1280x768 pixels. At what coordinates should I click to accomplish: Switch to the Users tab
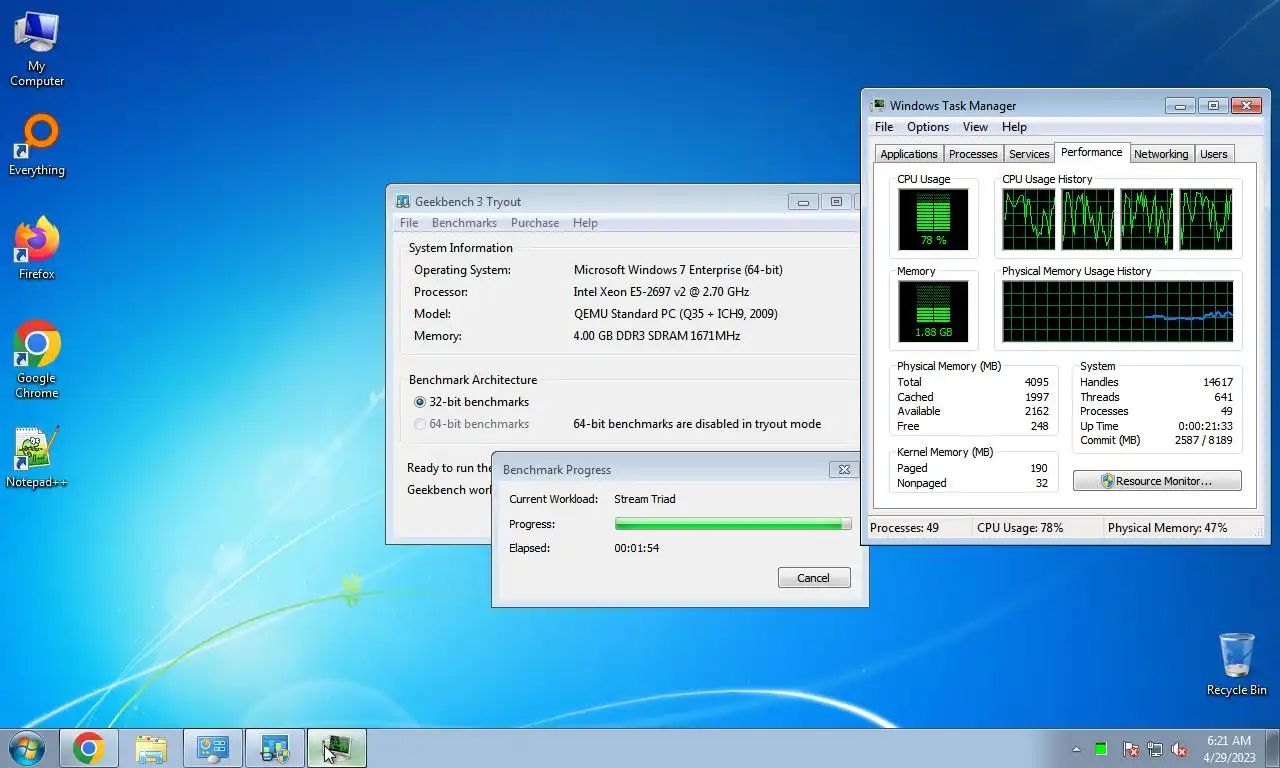tap(1214, 154)
